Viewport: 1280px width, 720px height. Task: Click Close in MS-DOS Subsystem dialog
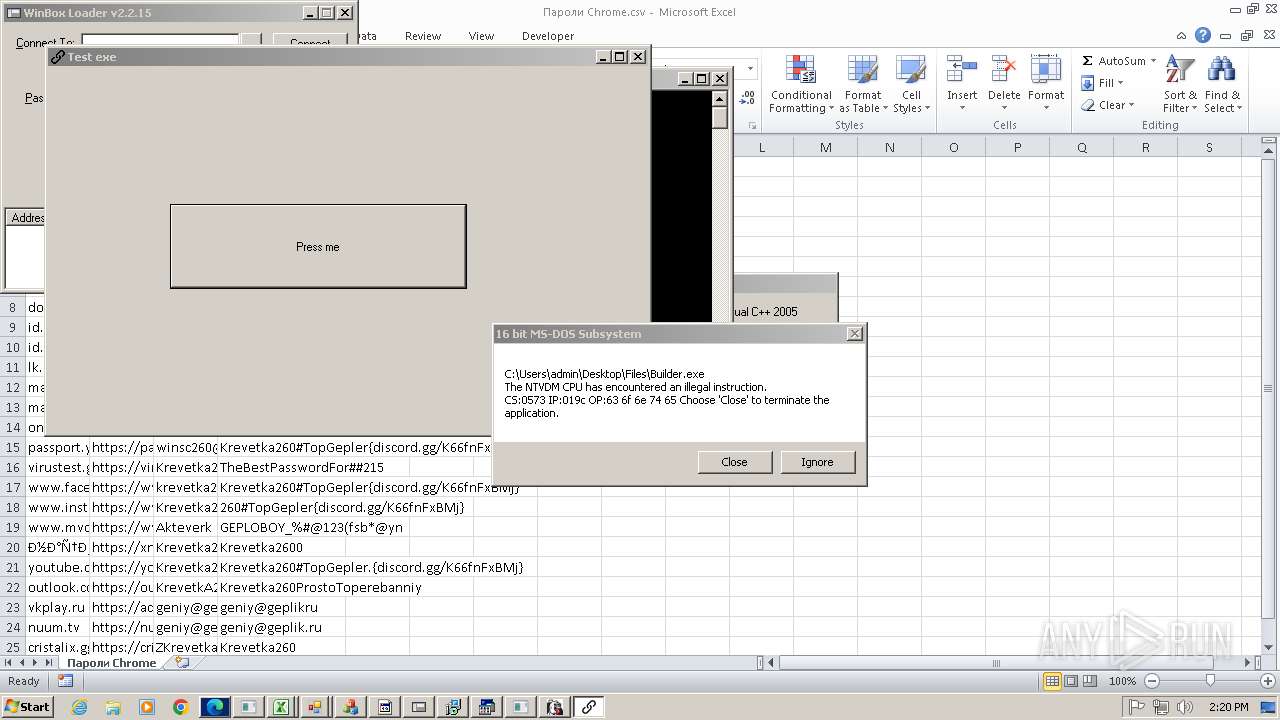click(734, 462)
